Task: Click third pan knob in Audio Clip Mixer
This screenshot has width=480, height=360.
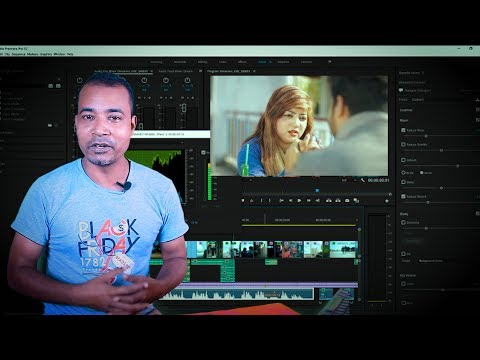Action: tap(144, 80)
